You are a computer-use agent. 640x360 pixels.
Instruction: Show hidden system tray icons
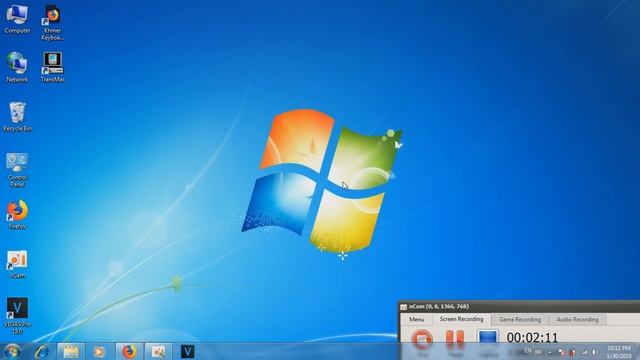(x=550, y=352)
